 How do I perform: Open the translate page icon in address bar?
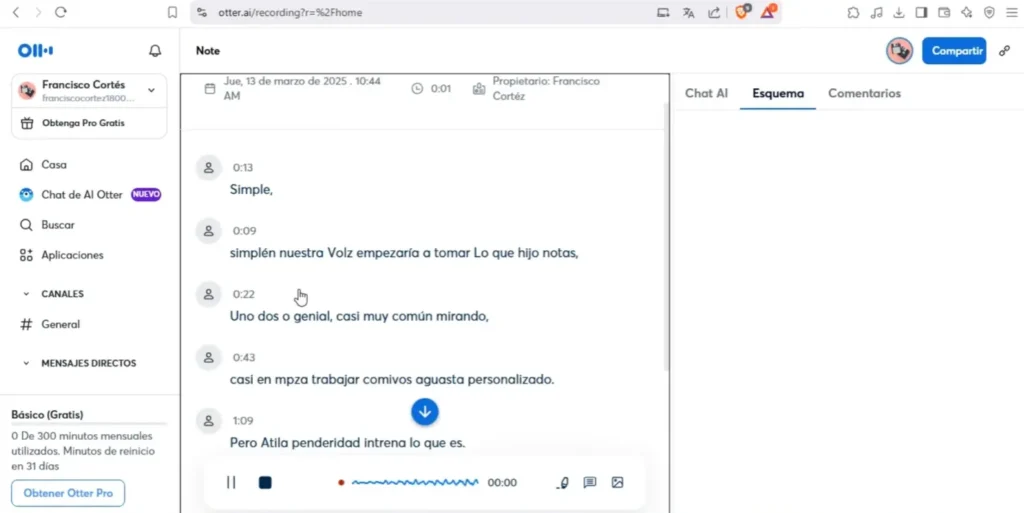coord(688,12)
